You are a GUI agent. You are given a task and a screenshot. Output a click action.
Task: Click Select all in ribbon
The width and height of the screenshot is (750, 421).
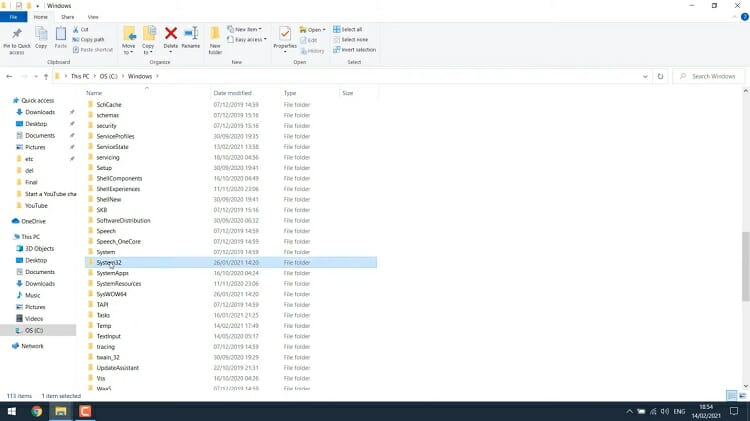tap(348, 29)
